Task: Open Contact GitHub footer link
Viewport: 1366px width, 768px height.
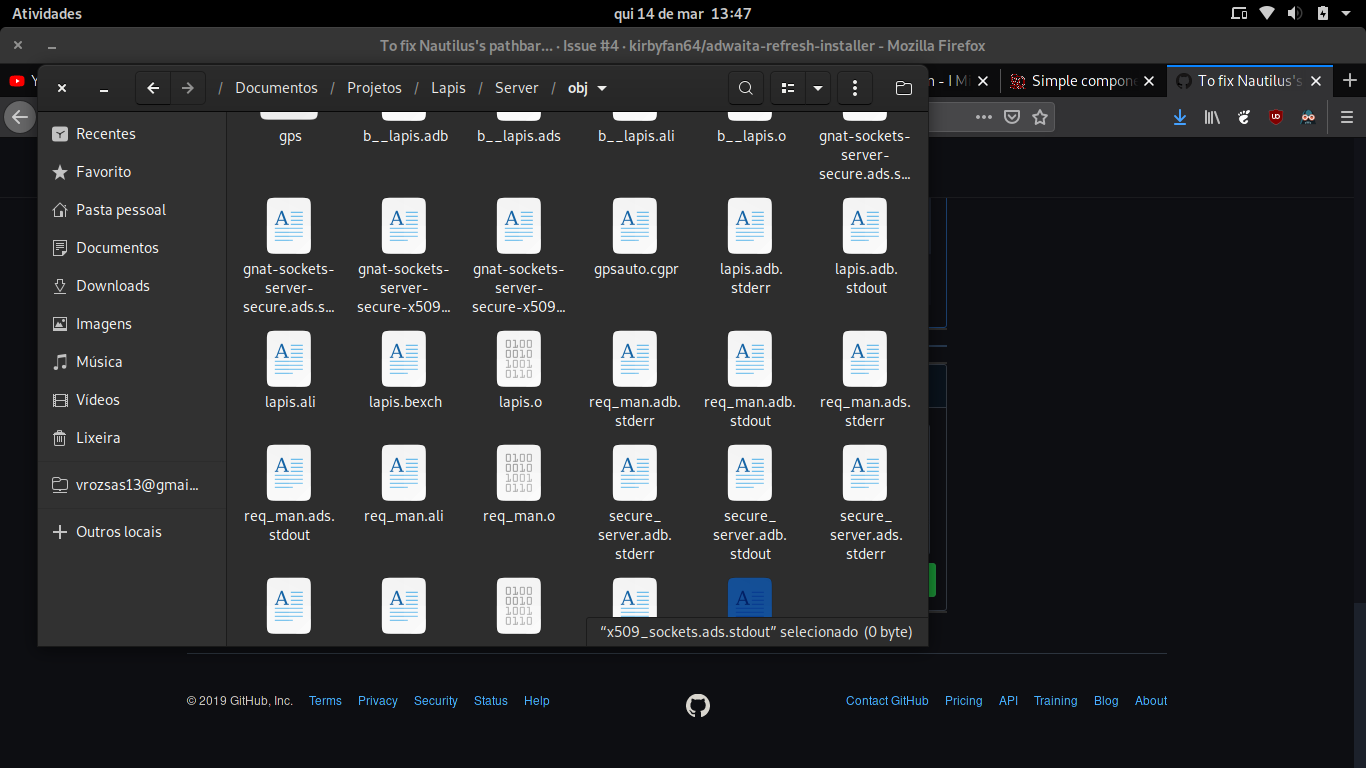Action: click(887, 701)
